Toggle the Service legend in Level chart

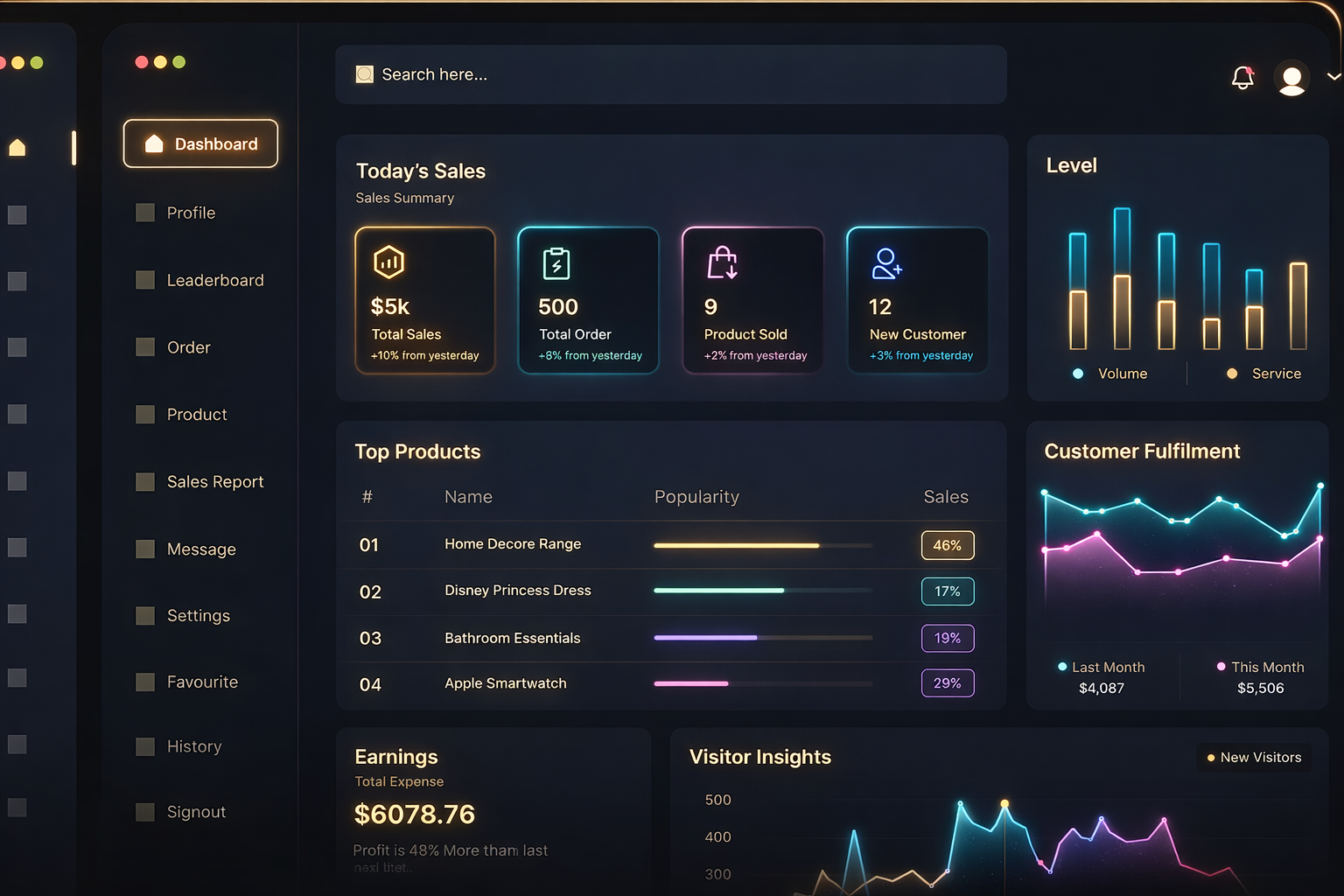click(1263, 374)
